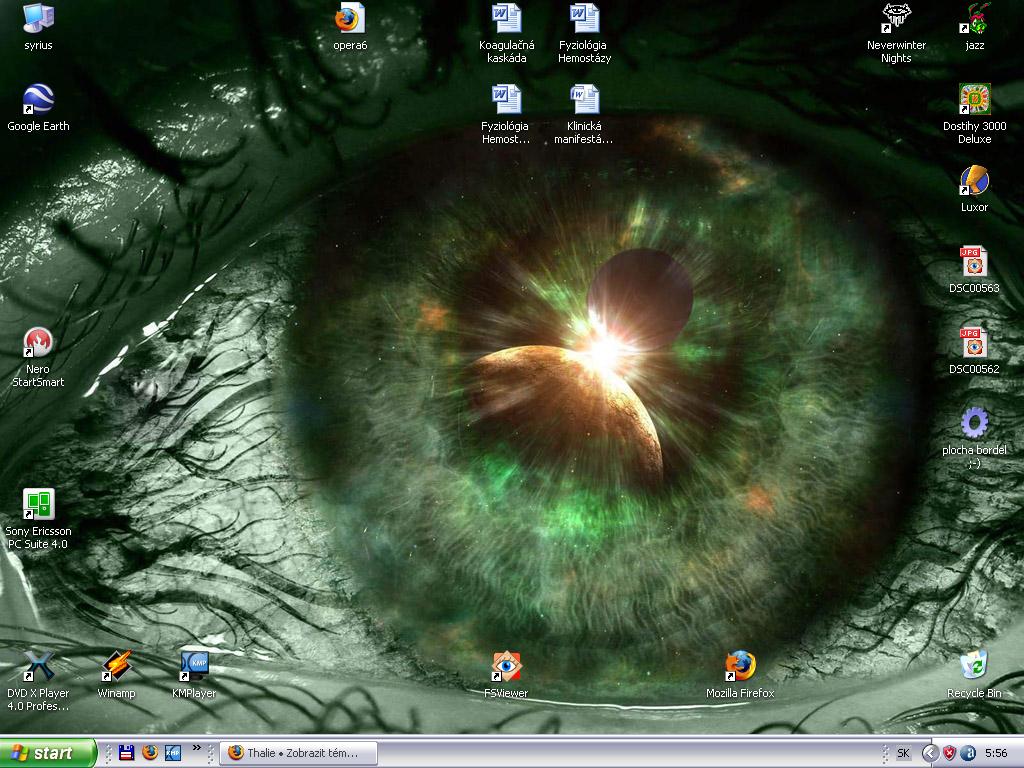Screen dimensions: 1024x768
Task: Click the FSViewer desktop icon
Action: tap(506, 666)
